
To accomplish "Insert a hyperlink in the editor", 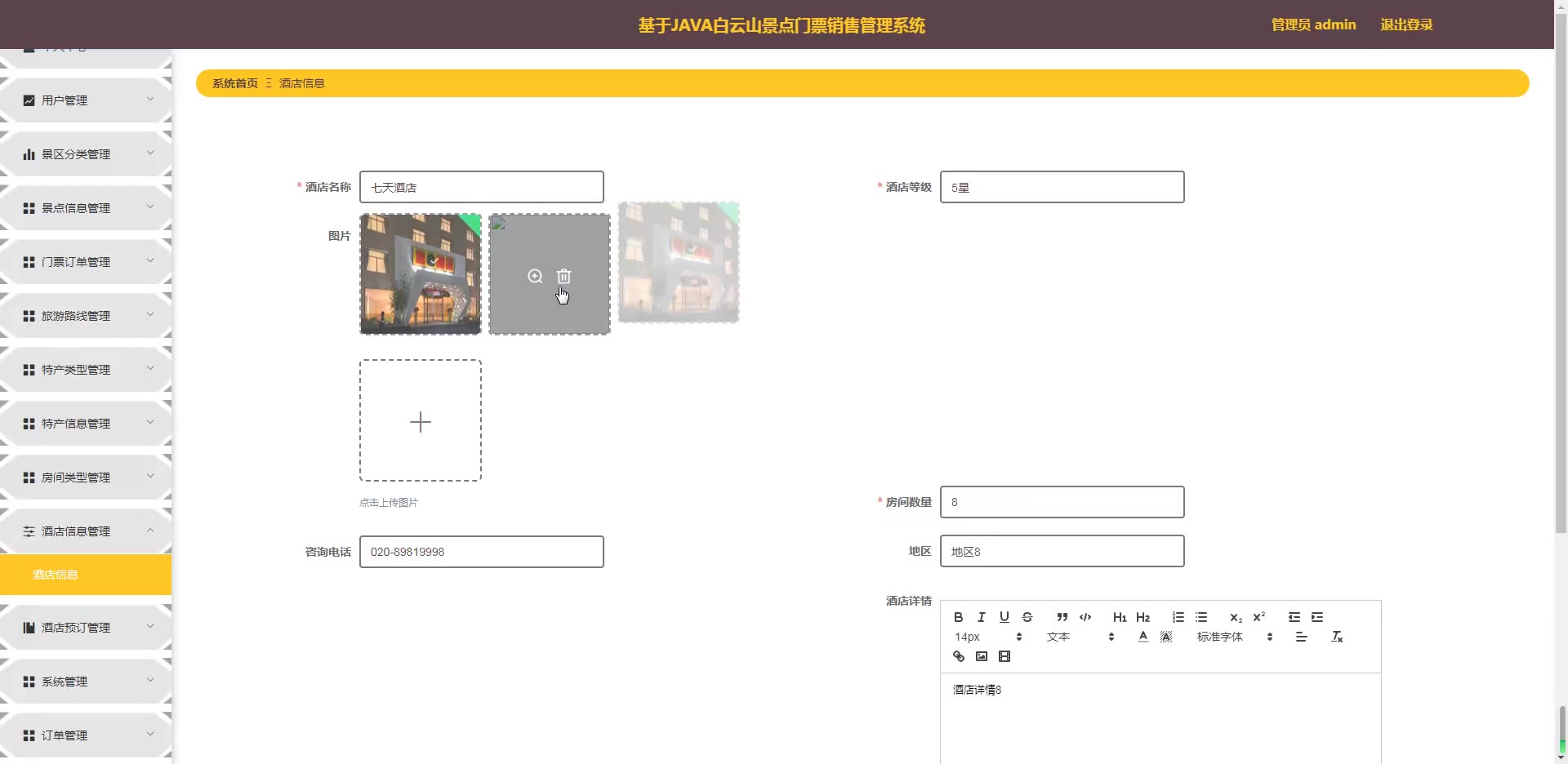I will (x=959, y=656).
